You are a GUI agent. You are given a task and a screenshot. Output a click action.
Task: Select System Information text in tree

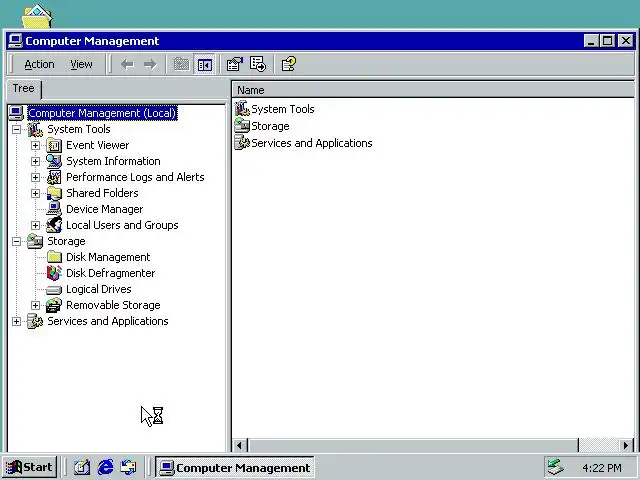pyautogui.click(x=113, y=161)
